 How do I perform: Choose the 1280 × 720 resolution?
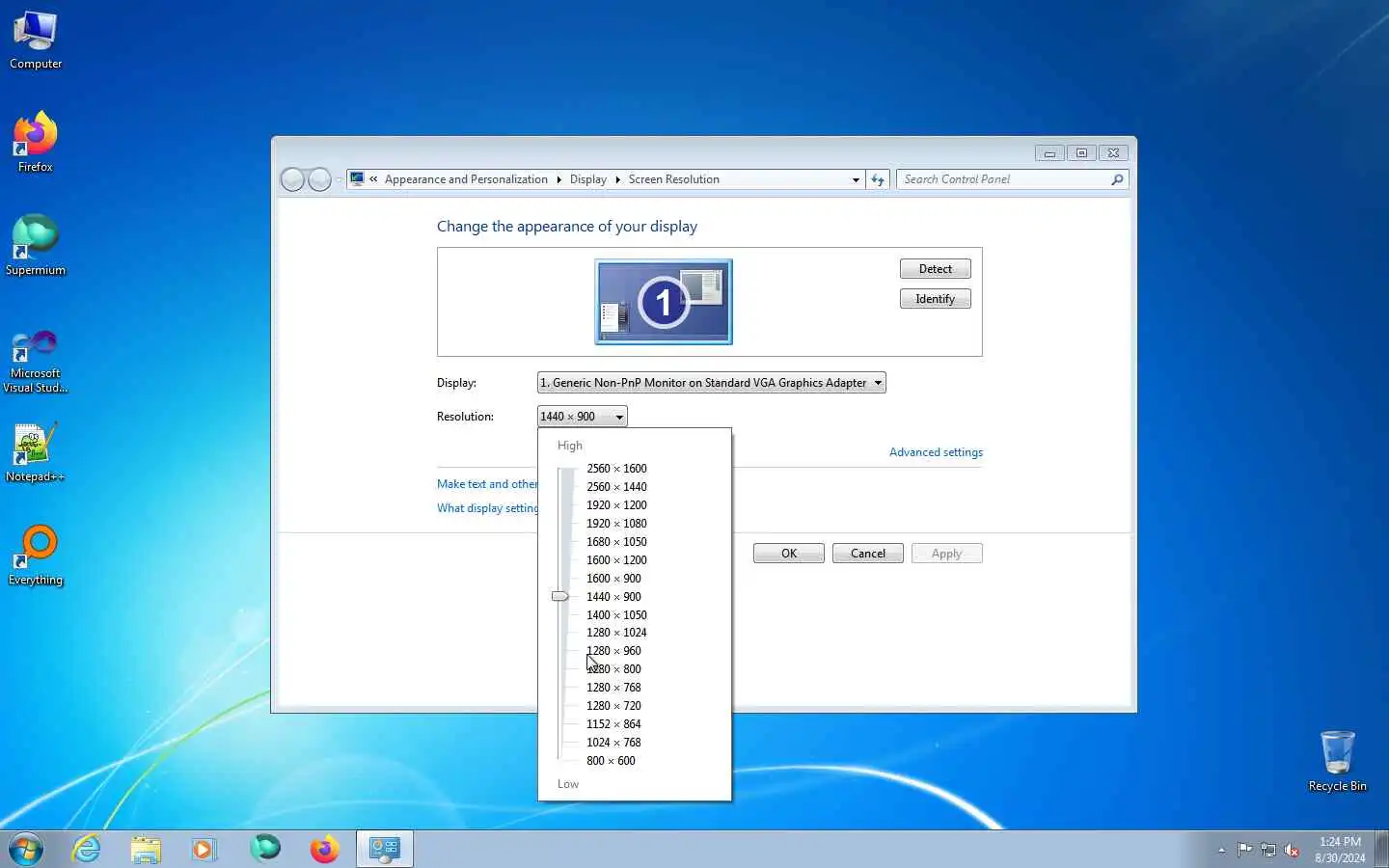point(613,706)
